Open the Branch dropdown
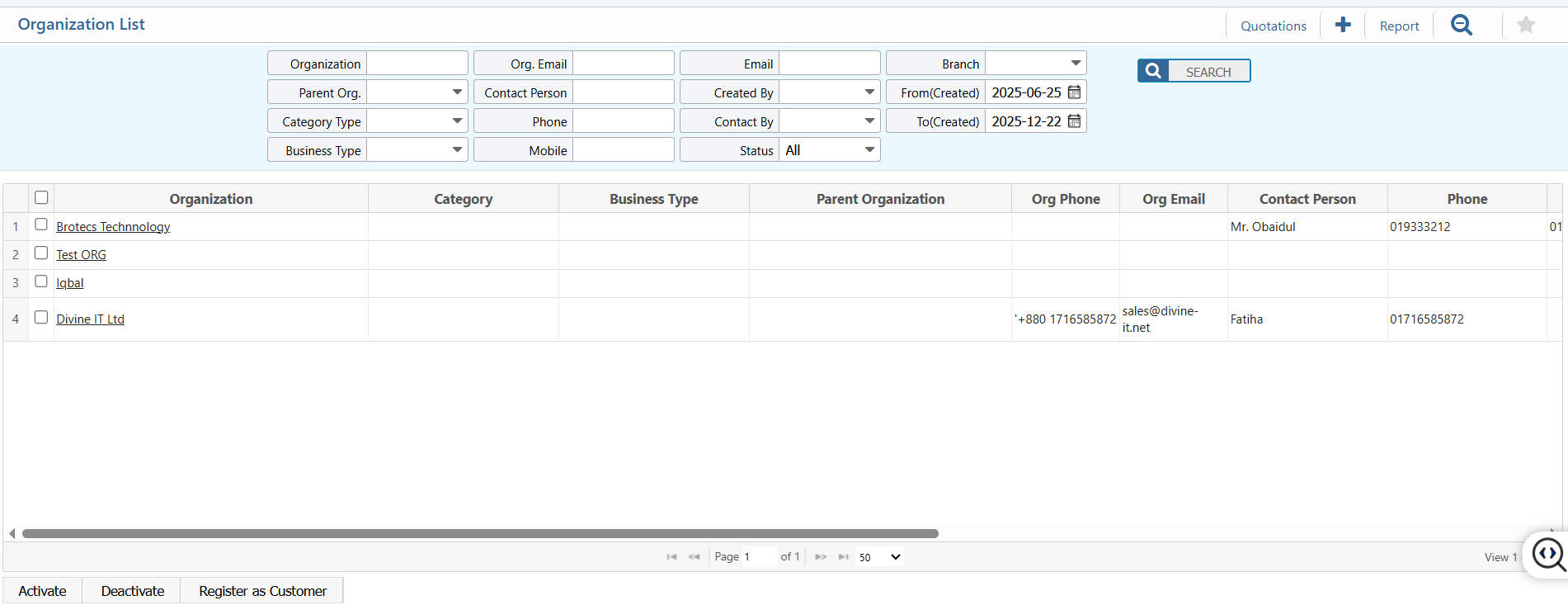 1036,64
